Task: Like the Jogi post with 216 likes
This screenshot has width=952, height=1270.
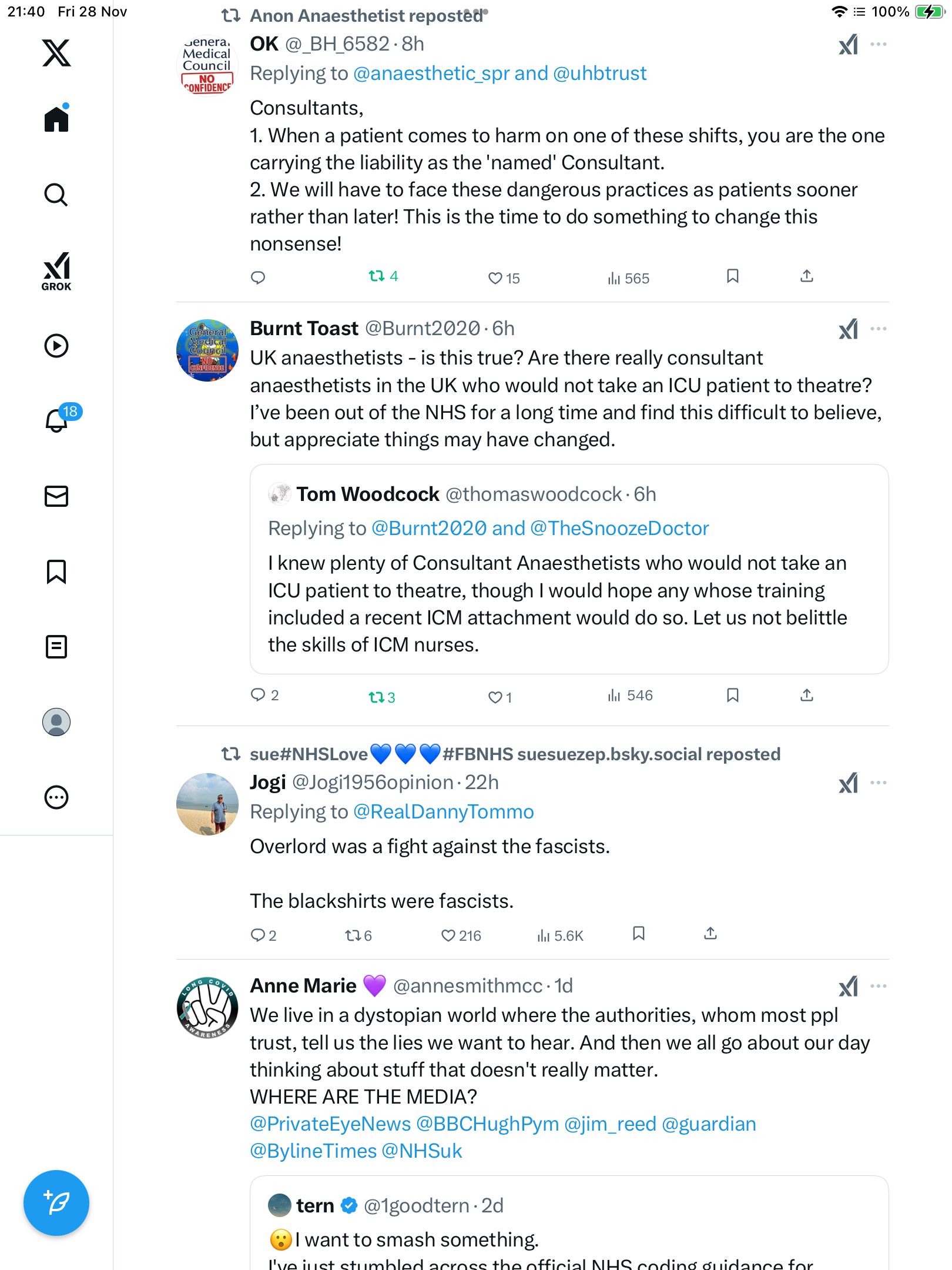Action: tap(448, 935)
